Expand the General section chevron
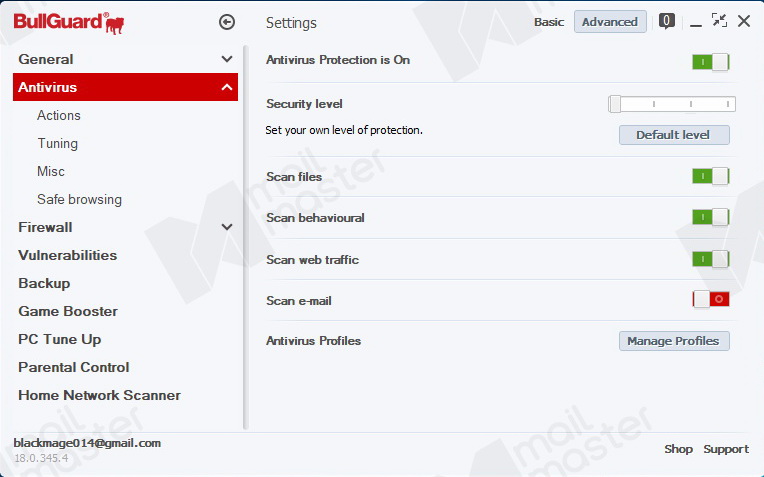The image size is (764, 477). tap(227, 59)
